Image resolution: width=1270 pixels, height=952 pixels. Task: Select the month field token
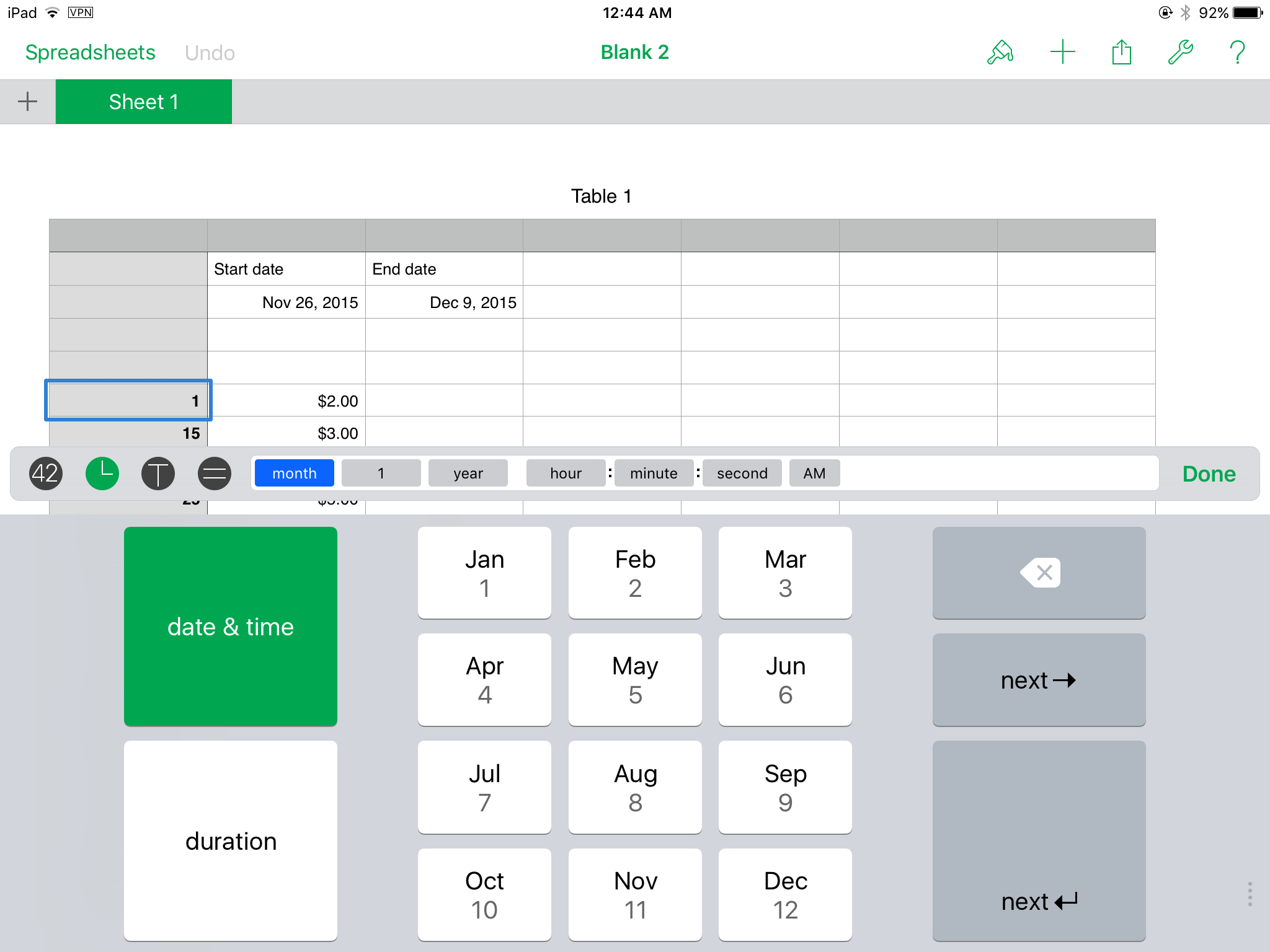[295, 474]
